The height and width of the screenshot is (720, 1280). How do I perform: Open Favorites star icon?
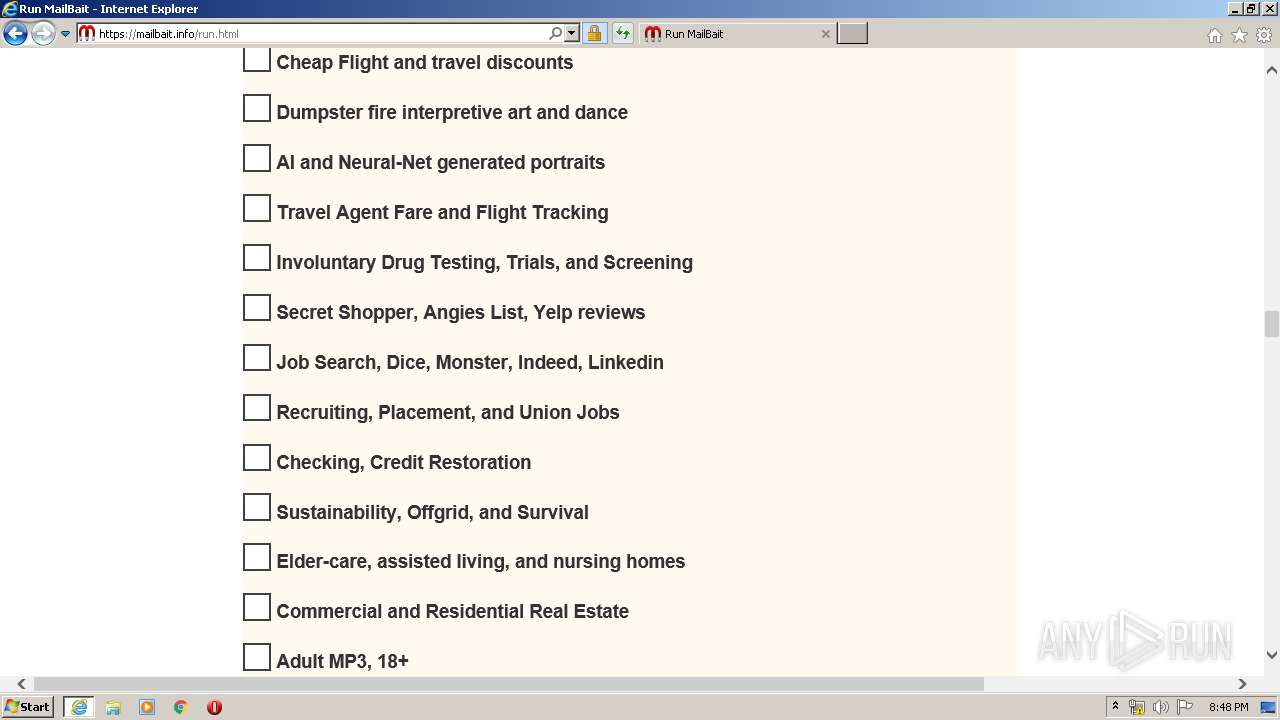[x=1239, y=35]
